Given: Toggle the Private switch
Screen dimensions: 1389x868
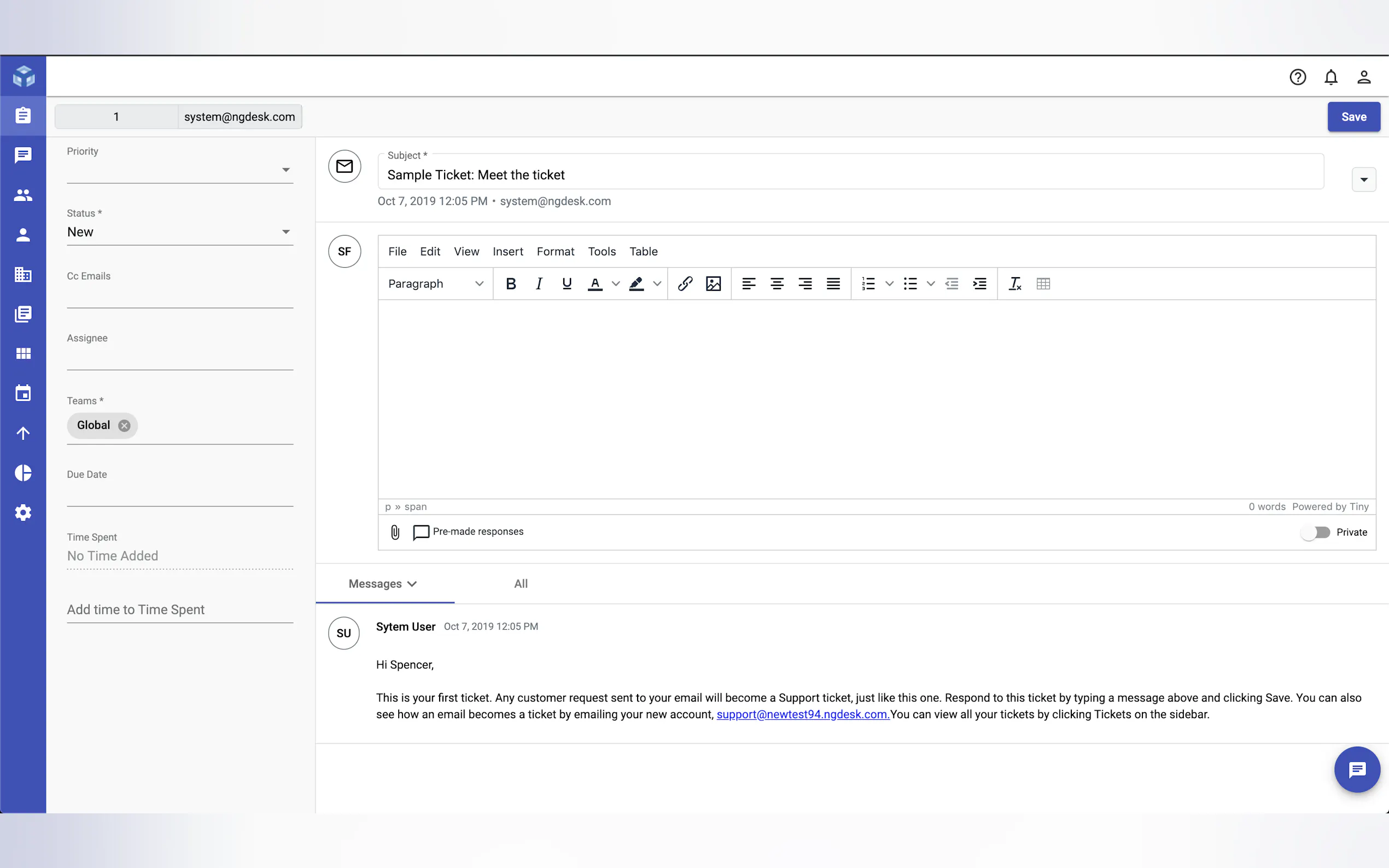Looking at the screenshot, I should [x=1316, y=532].
